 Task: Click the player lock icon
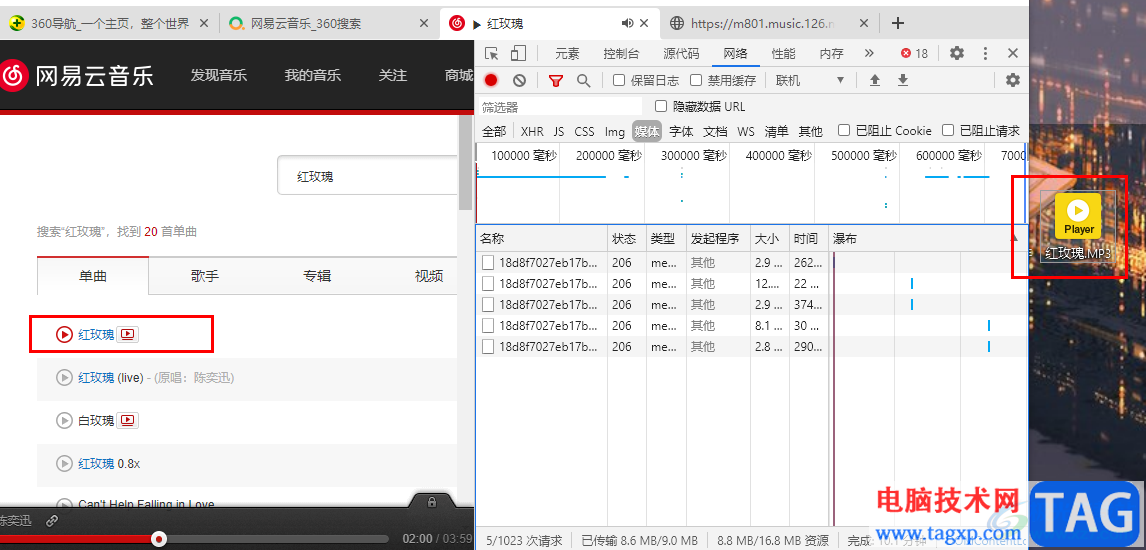431,502
